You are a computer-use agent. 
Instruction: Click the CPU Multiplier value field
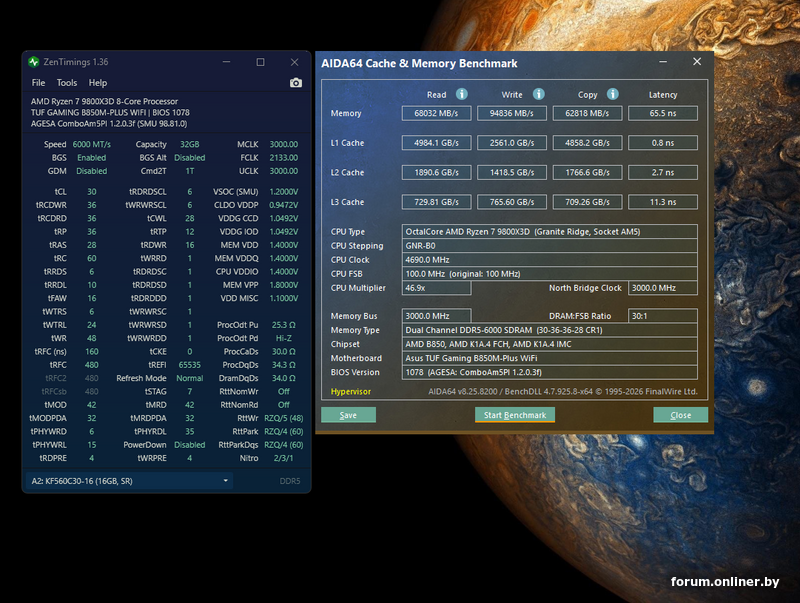point(436,288)
